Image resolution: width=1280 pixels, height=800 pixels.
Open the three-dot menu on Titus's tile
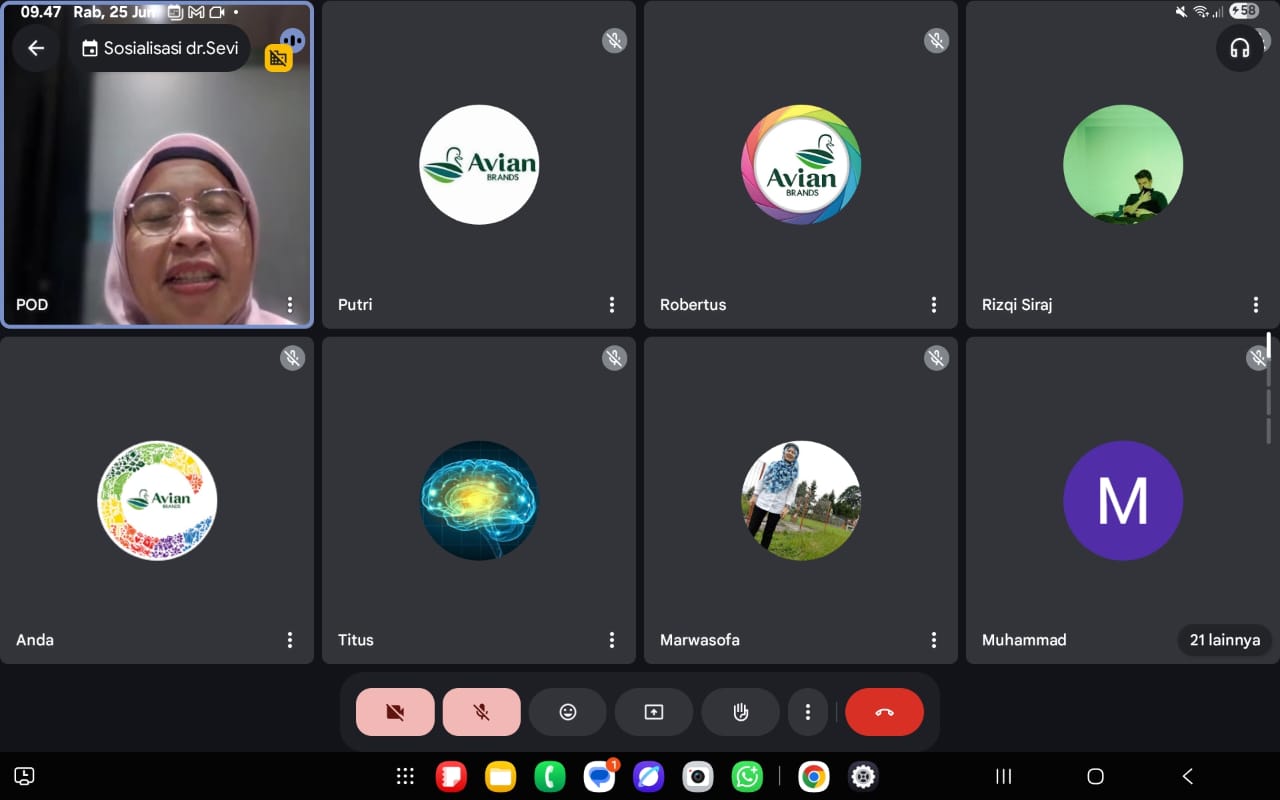(x=612, y=640)
